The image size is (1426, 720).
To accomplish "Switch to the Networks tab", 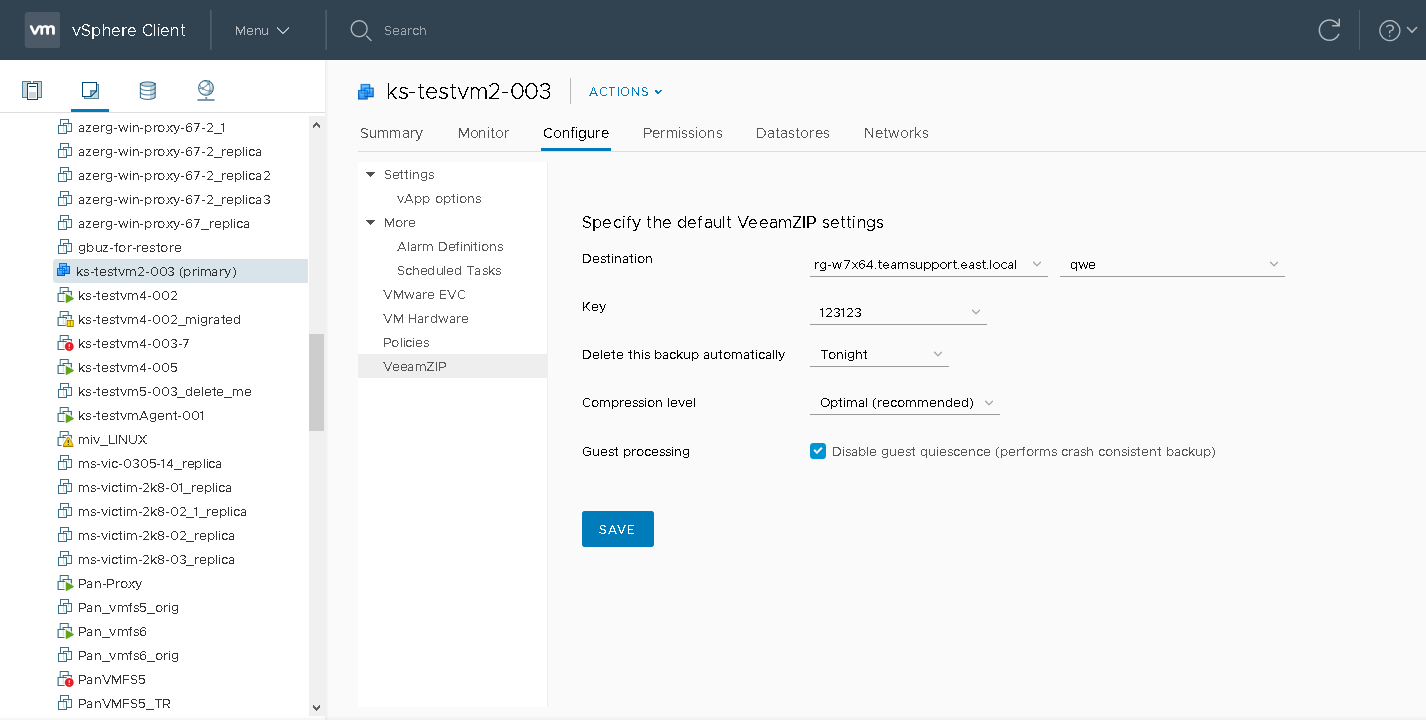I will (x=896, y=133).
